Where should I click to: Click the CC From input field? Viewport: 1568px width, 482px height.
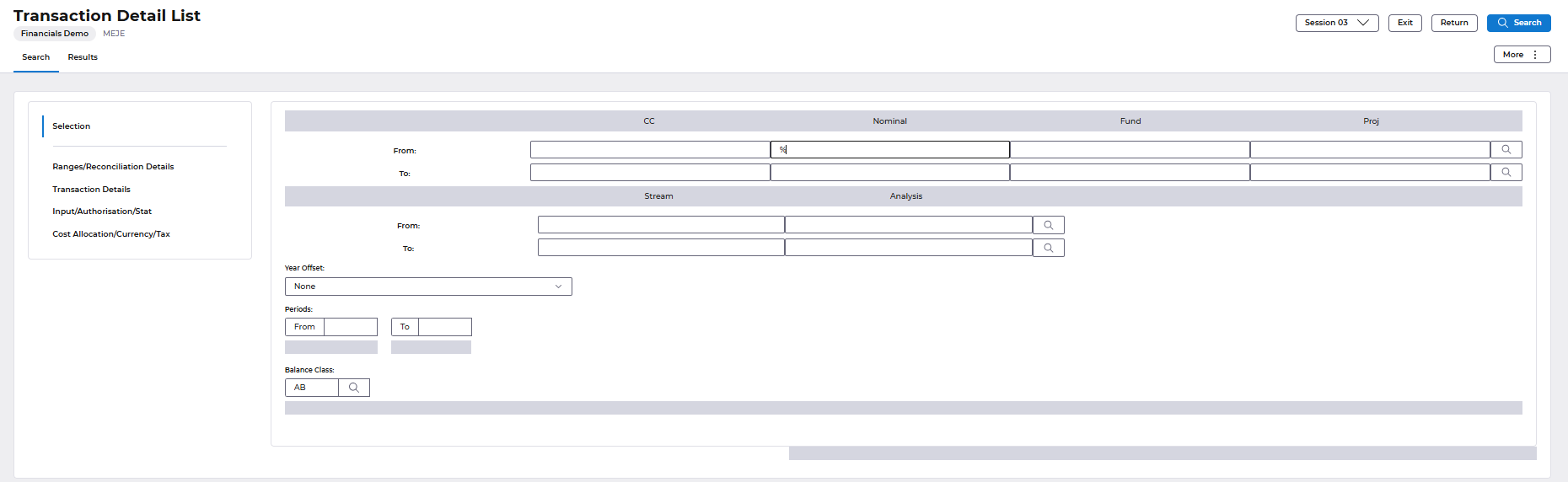click(x=650, y=150)
